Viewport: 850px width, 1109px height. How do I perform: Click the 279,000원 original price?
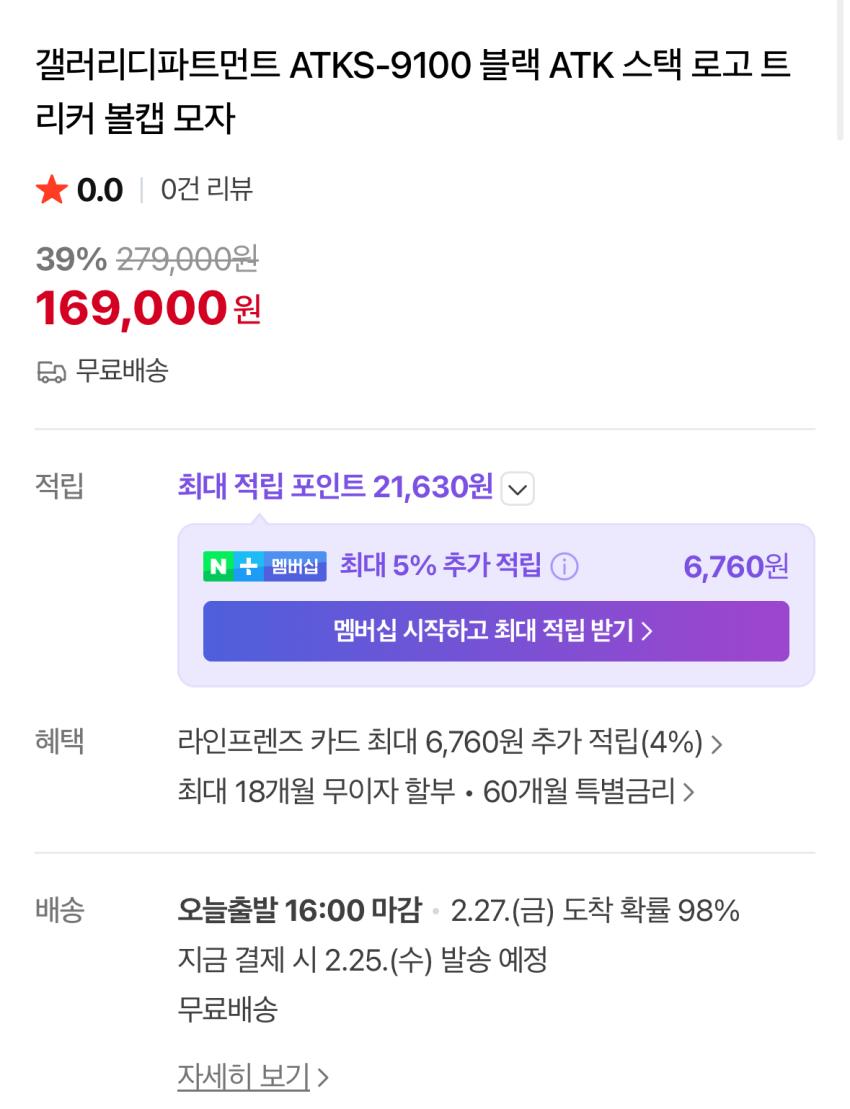187,259
